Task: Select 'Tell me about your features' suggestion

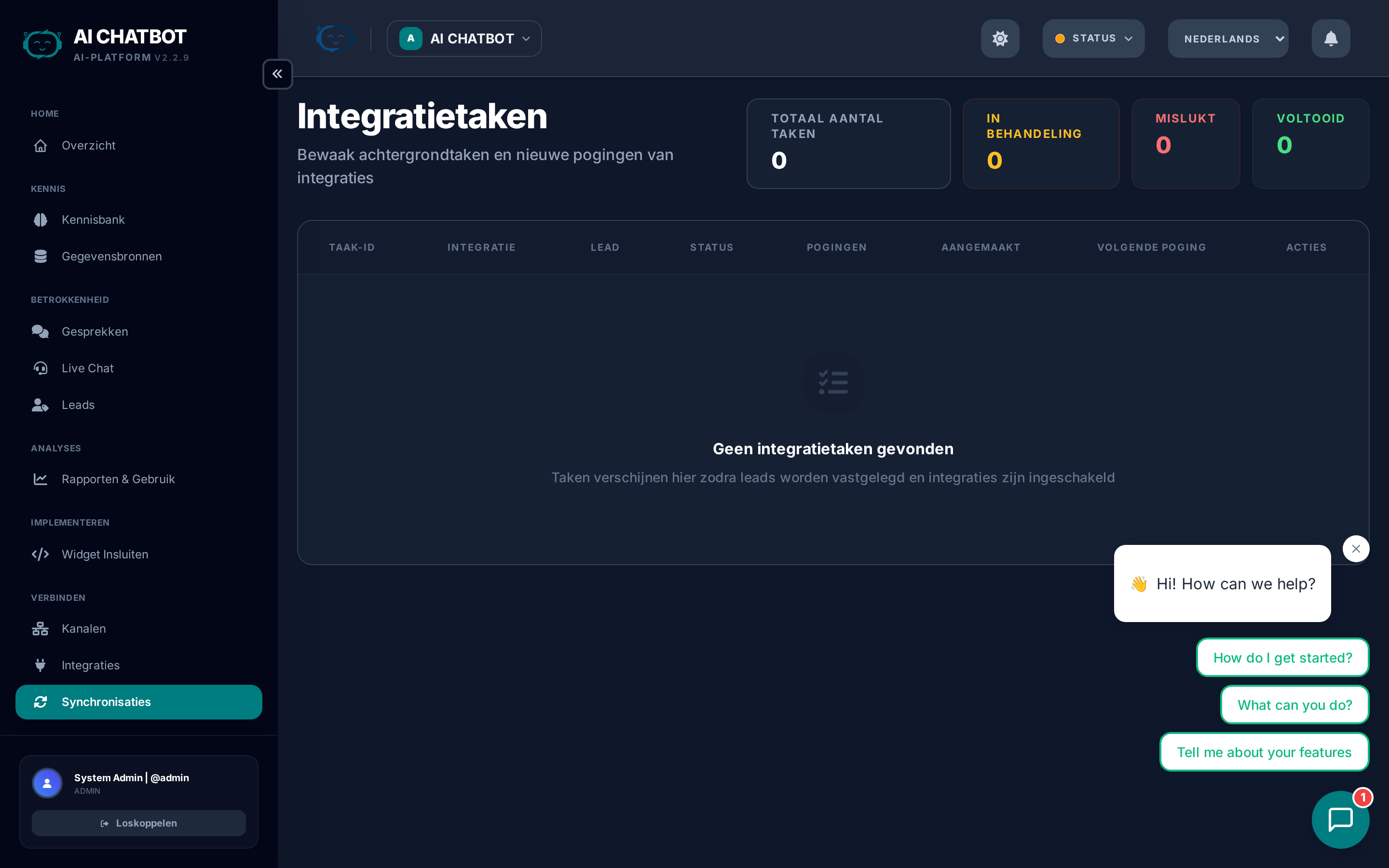Action: [x=1264, y=752]
